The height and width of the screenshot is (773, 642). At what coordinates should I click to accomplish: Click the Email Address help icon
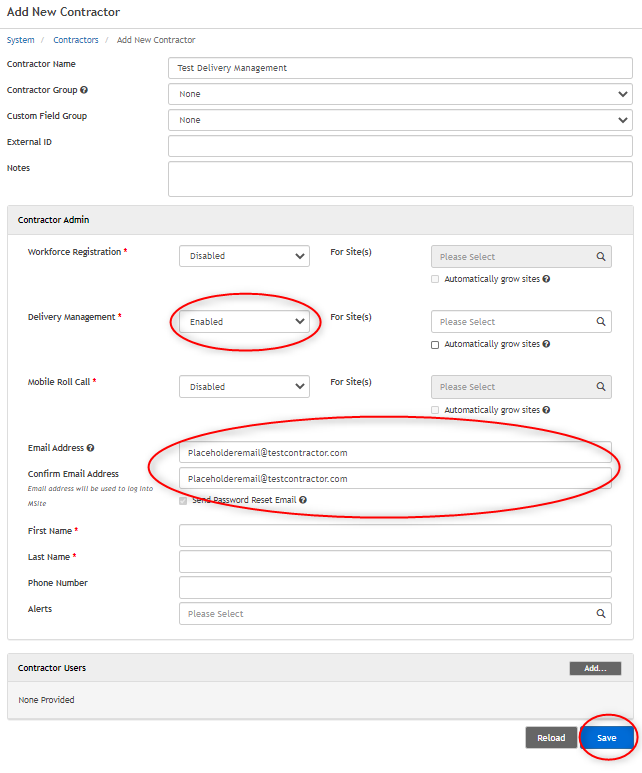[x=91, y=449]
